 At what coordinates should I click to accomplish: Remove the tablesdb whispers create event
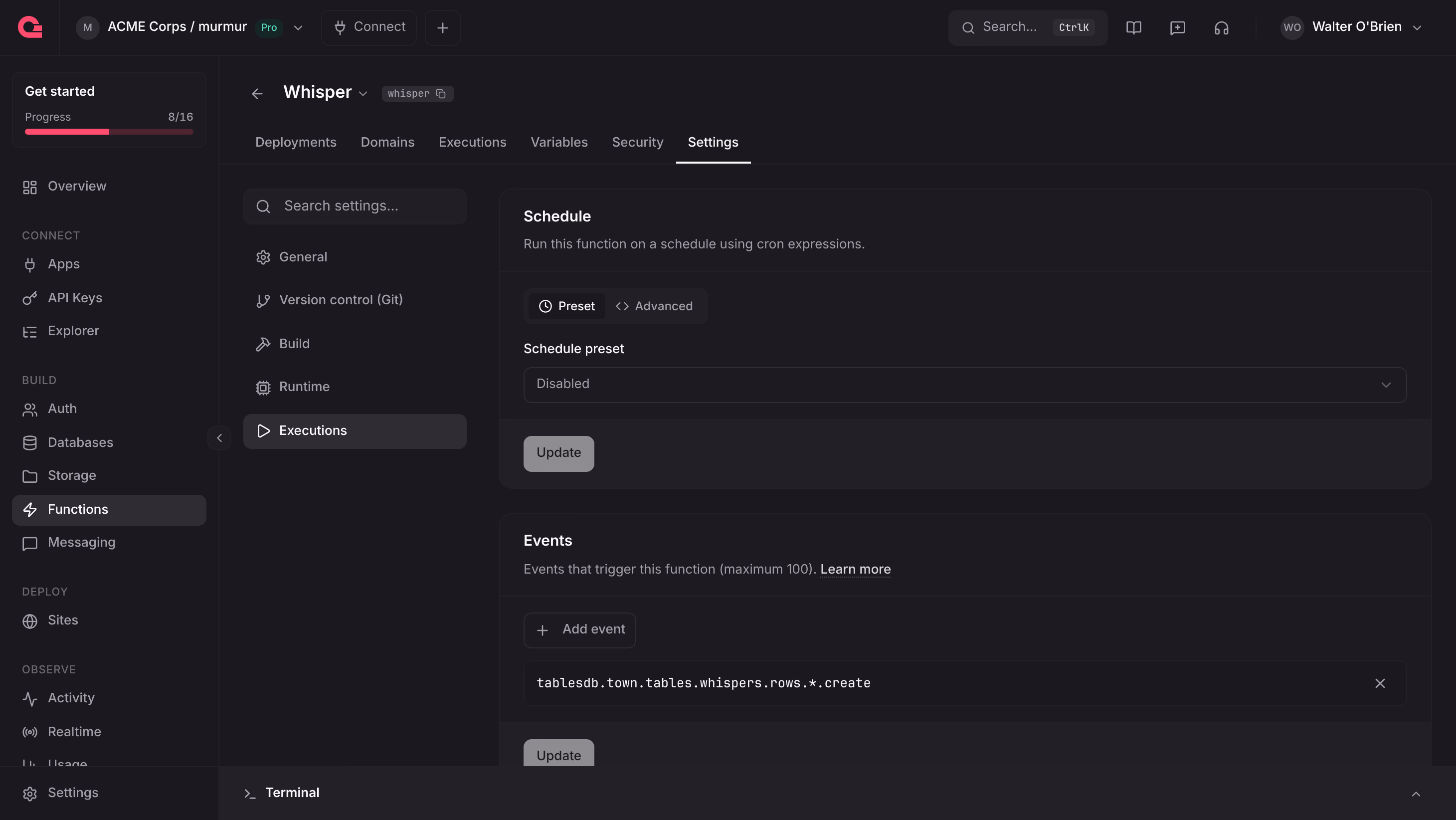tap(1380, 683)
